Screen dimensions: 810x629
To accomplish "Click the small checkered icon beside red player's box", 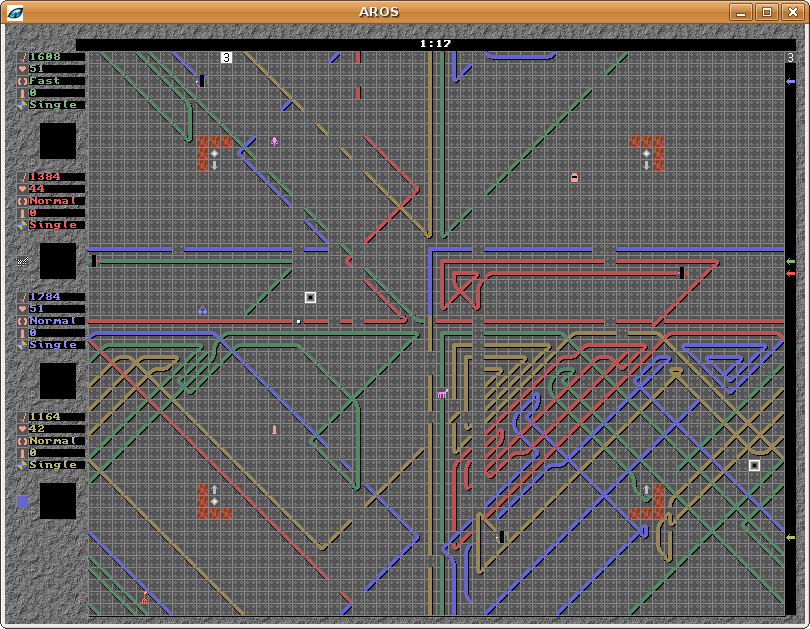I will click(x=23, y=261).
